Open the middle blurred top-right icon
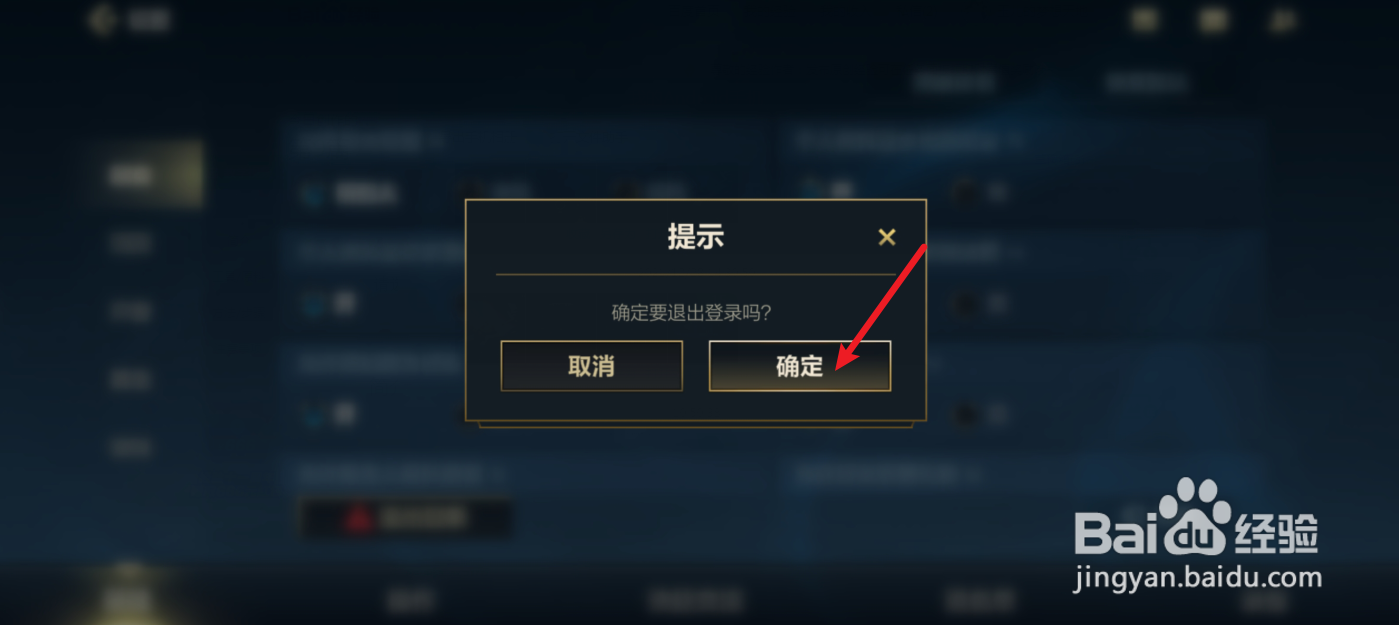This screenshot has height=625, width=1399. [x=1214, y=19]
